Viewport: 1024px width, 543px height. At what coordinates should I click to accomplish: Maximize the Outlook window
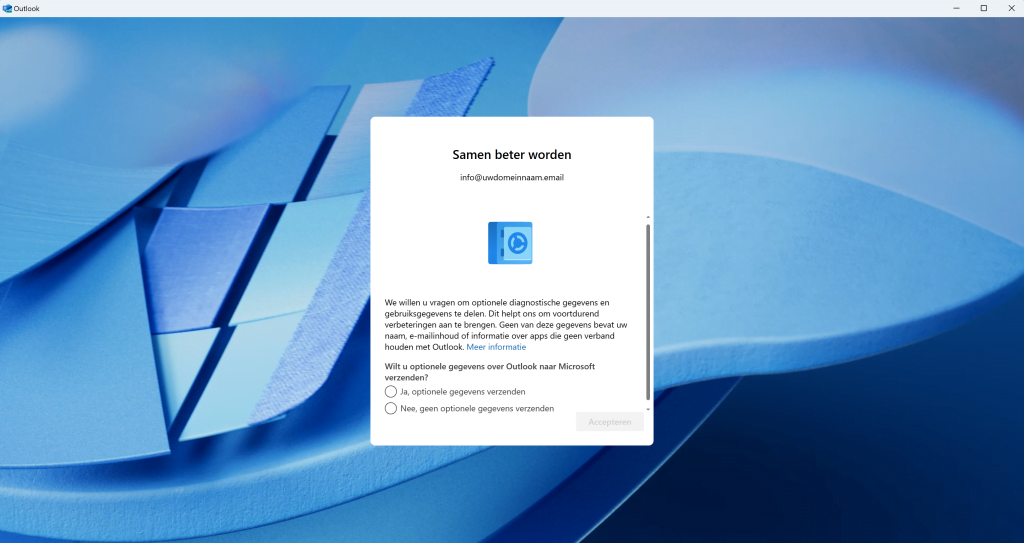point(984,8)
